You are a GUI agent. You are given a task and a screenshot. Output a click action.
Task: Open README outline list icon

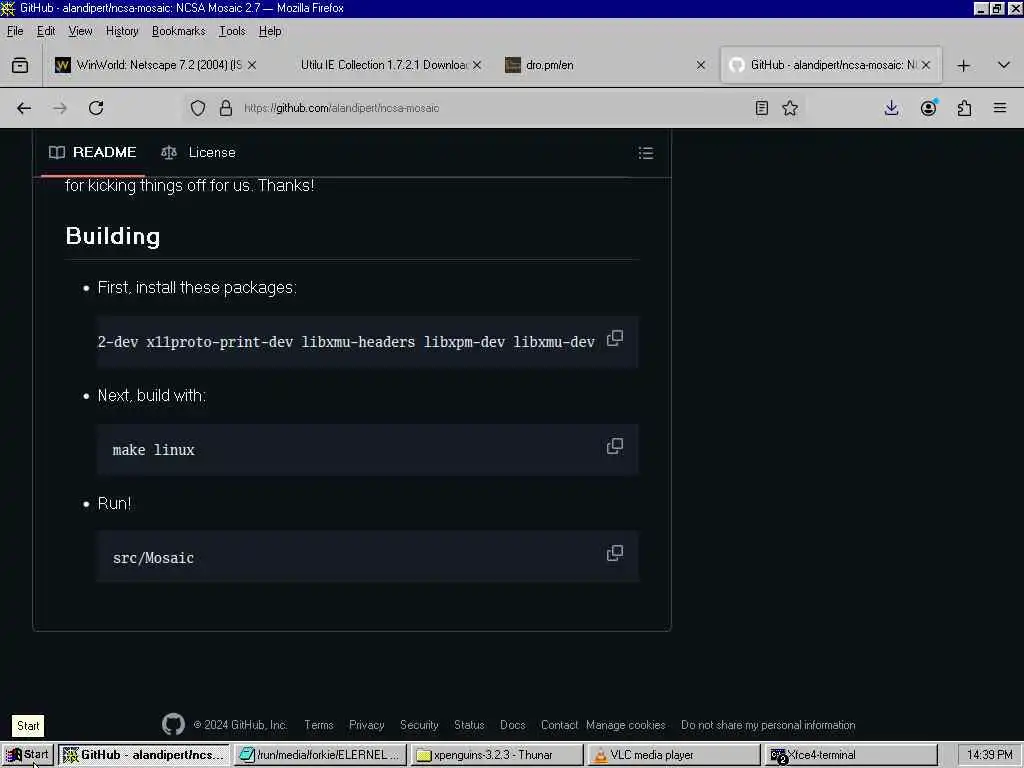pyautogui.click(x=646, y=153)
